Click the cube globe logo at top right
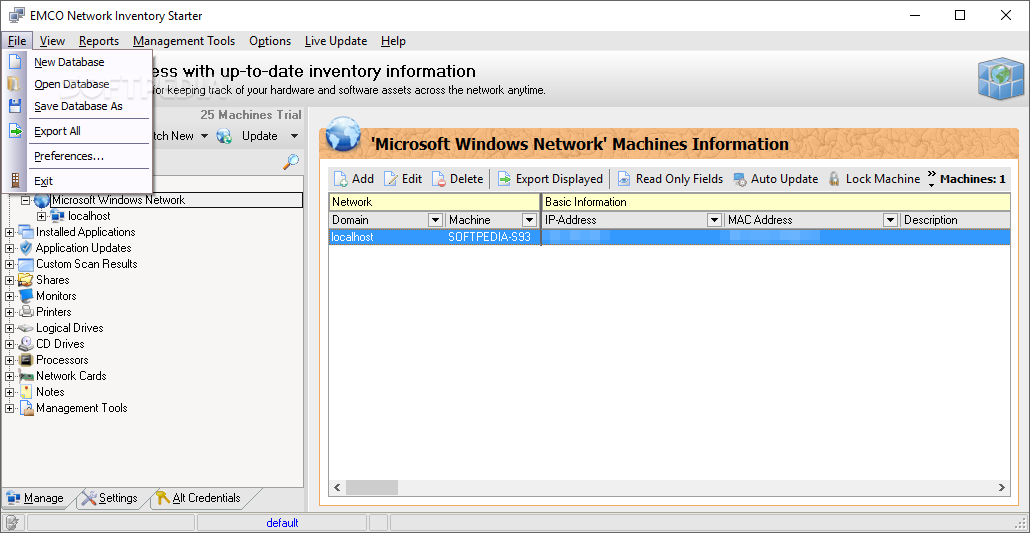Image resolution: width=1030 pixels, height=533 pixels. tap(1000, 78)
